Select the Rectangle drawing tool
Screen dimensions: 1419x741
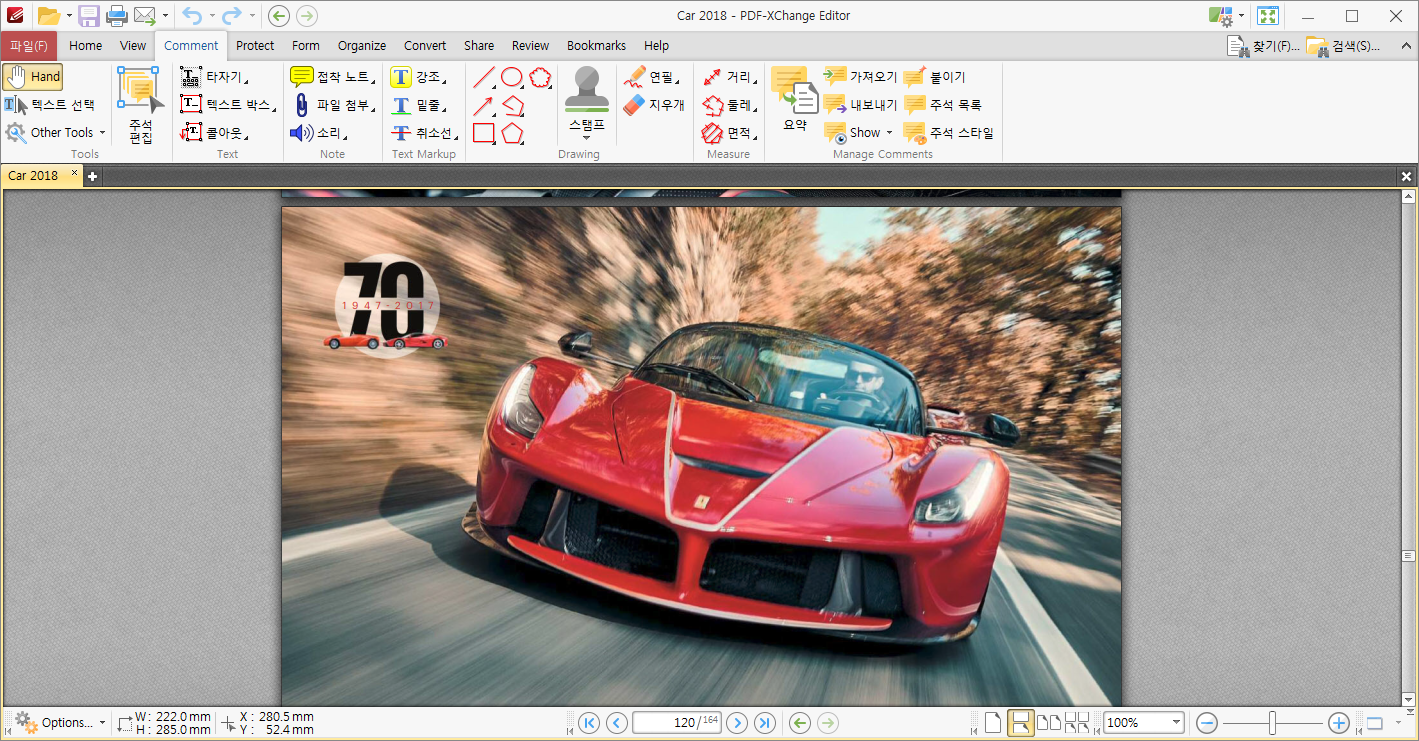tap(484, 133)
